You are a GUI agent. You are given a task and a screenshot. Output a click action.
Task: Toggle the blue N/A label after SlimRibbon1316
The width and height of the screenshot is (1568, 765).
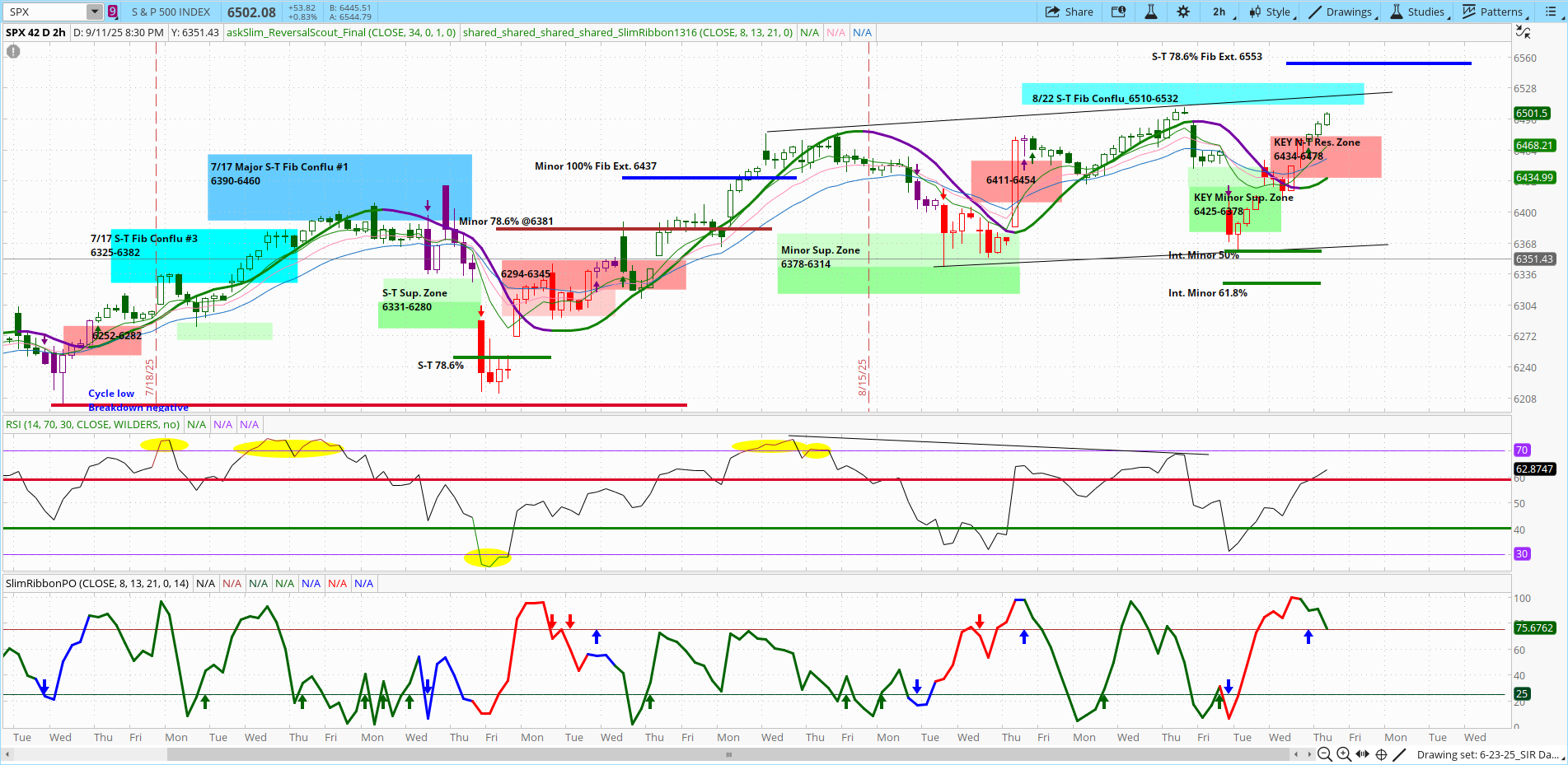click(862, 32)
